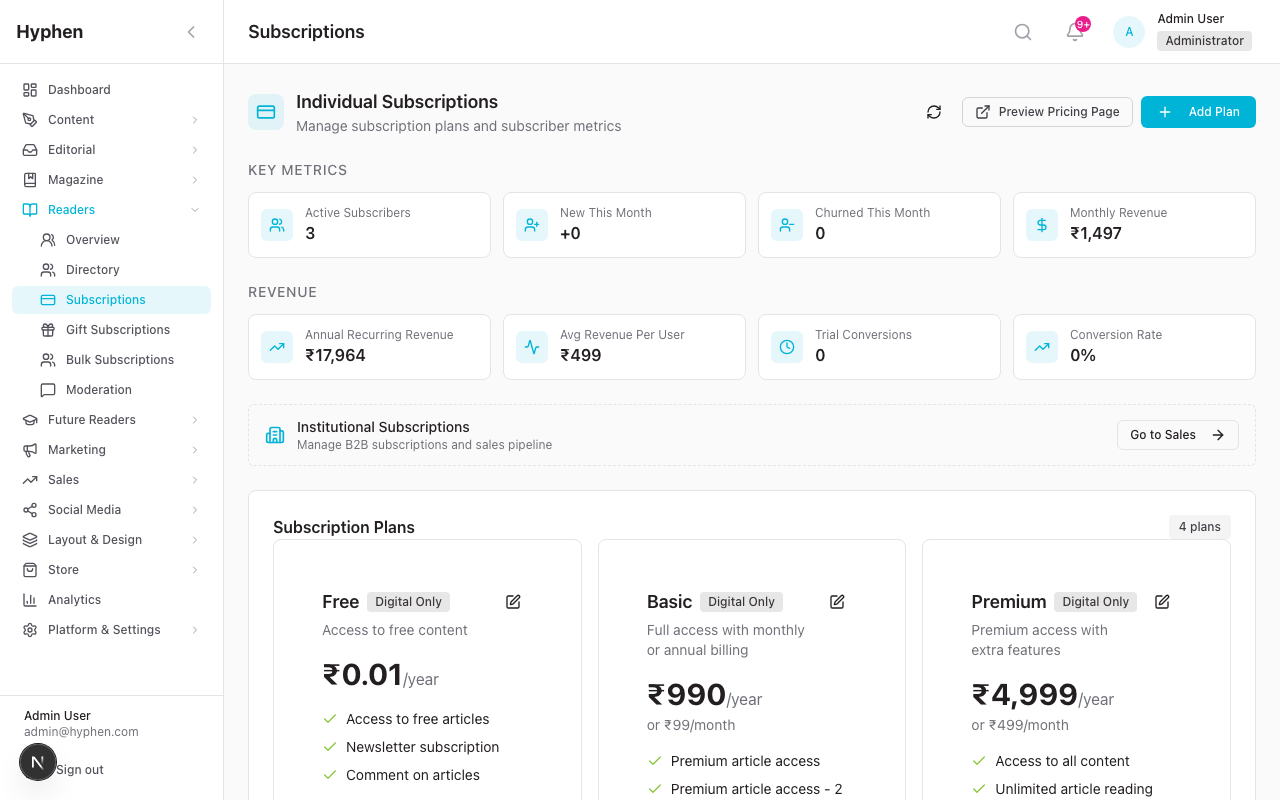Click the Institutional Subscriptions building icon
1280x800 pixels.
(x=274, y=435)
